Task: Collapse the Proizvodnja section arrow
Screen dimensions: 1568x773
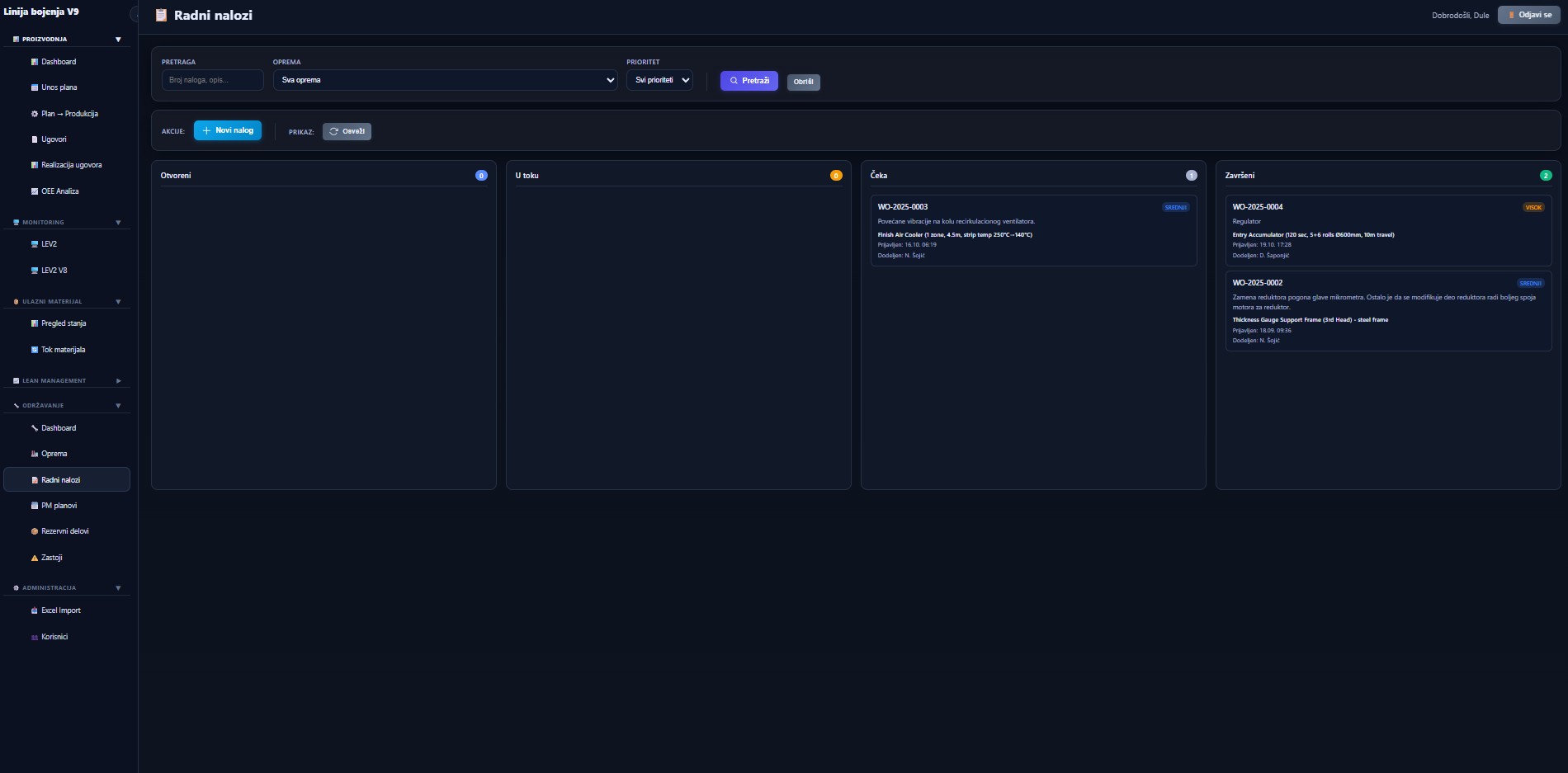Action: pos(118,40)
